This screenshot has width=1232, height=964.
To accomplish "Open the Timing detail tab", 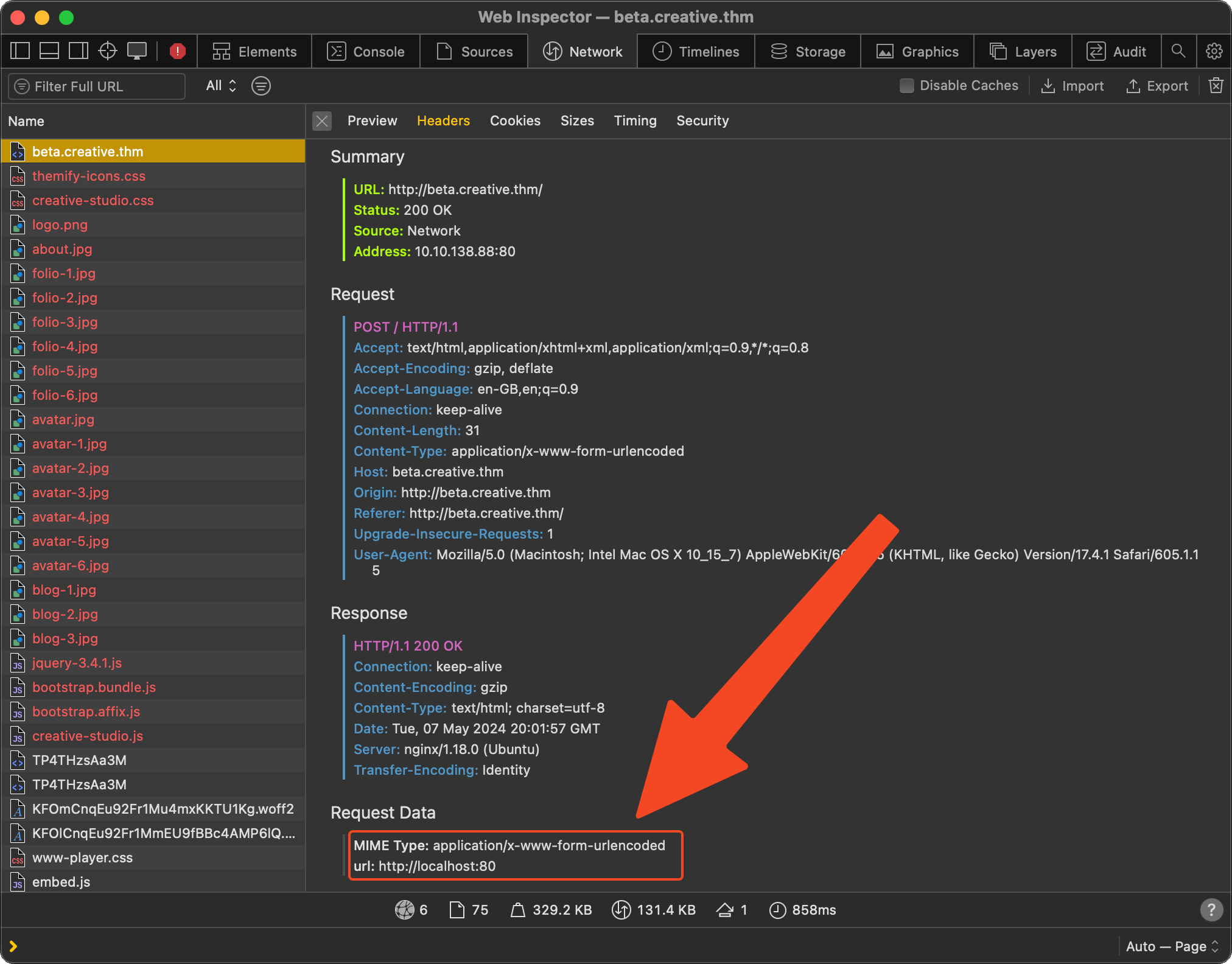I will [635, 120].
